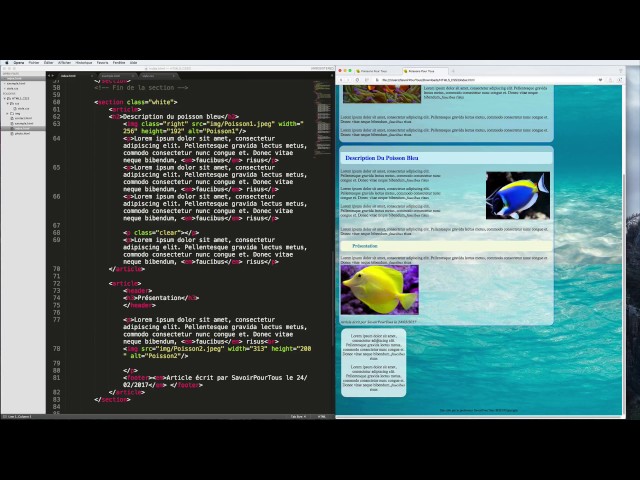Open the Historique menu
This screenshot has height=480, width=640.
[x=84, y=63]
